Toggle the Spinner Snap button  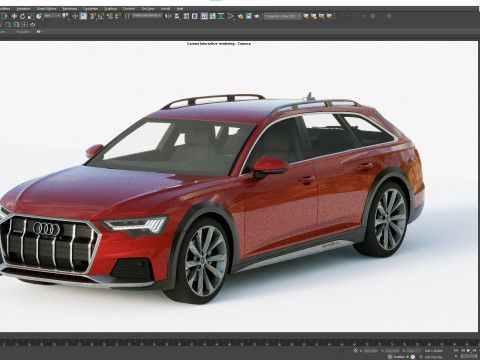117,16
